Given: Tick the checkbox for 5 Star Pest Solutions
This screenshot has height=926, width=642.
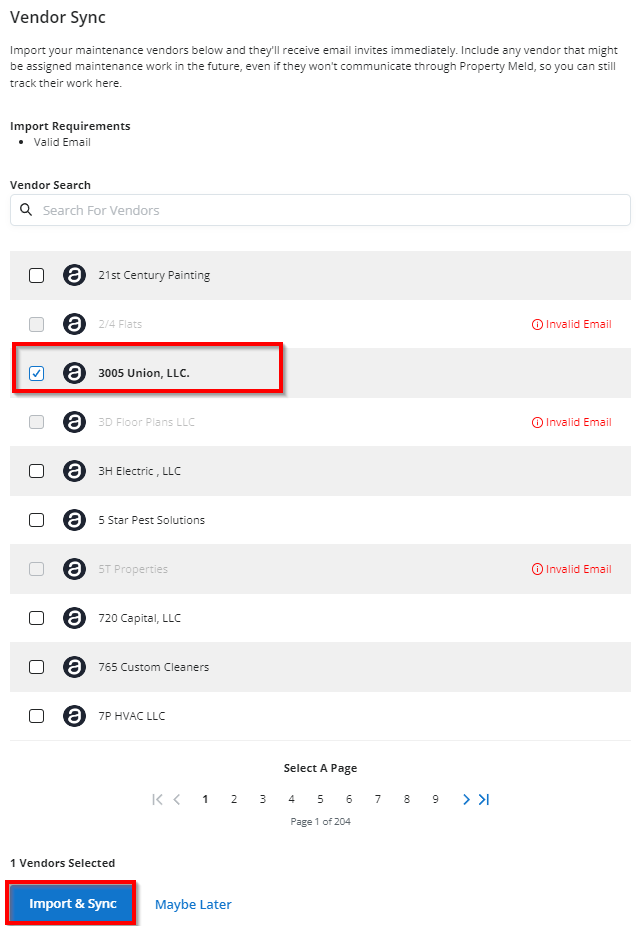Looking at the screenshot, I should (37, 520).
